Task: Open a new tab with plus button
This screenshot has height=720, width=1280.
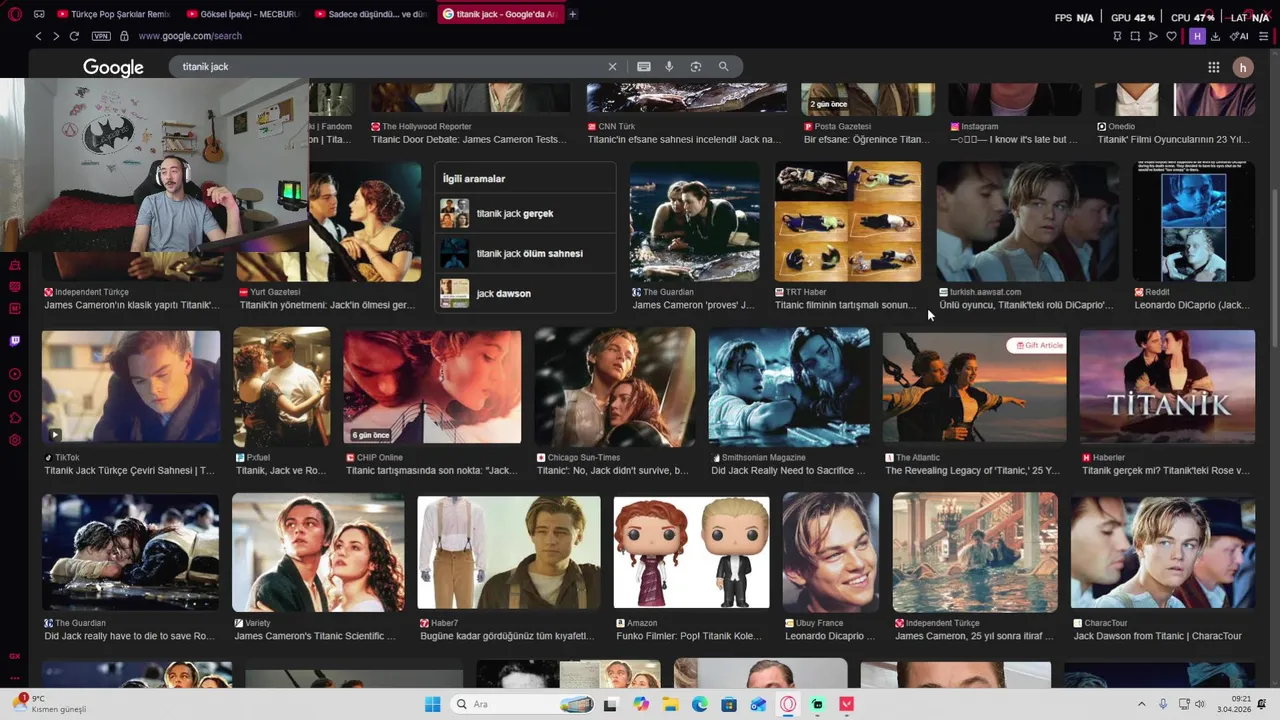Action: tap(573, 14)
